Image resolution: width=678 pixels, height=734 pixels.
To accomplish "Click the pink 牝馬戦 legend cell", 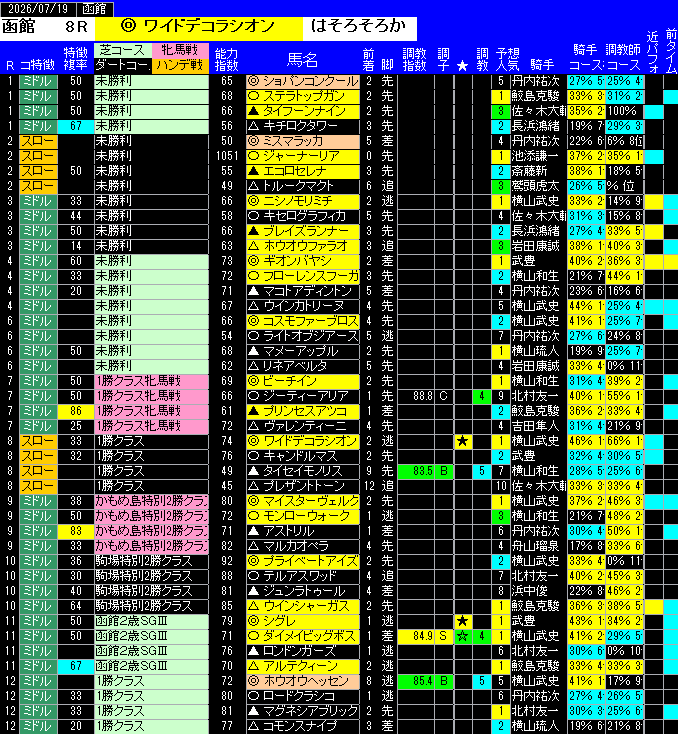I will 180,50.
